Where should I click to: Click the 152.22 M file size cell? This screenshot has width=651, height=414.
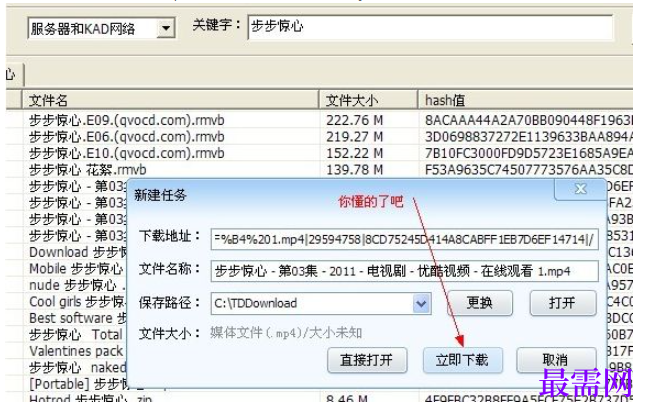(x=354, y=154)
